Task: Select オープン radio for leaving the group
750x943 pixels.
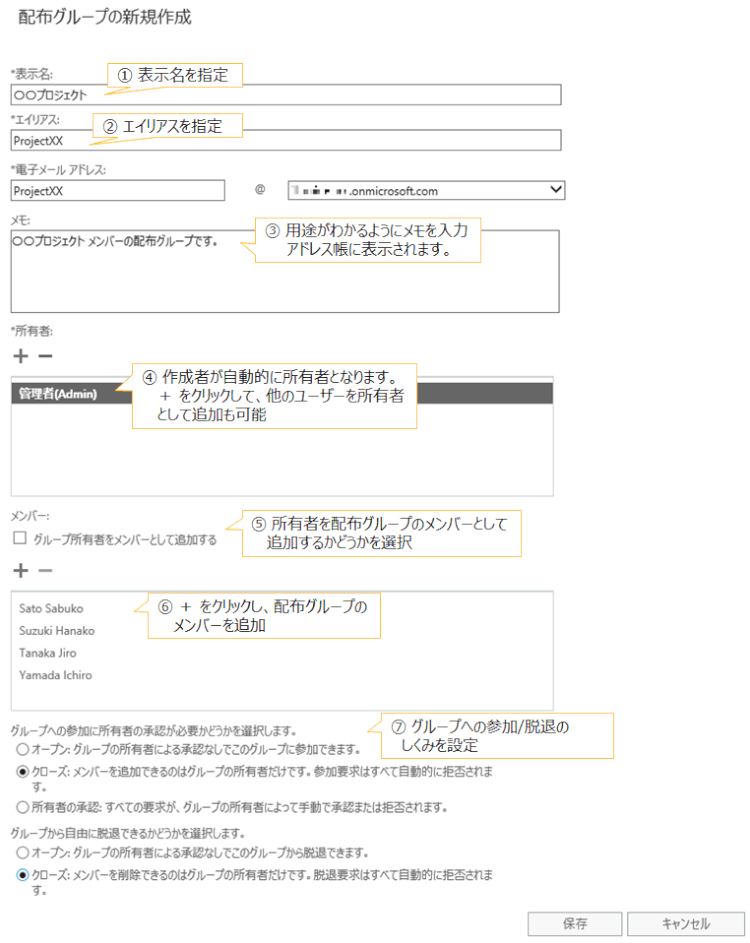Action: click(x=23, y=853)
